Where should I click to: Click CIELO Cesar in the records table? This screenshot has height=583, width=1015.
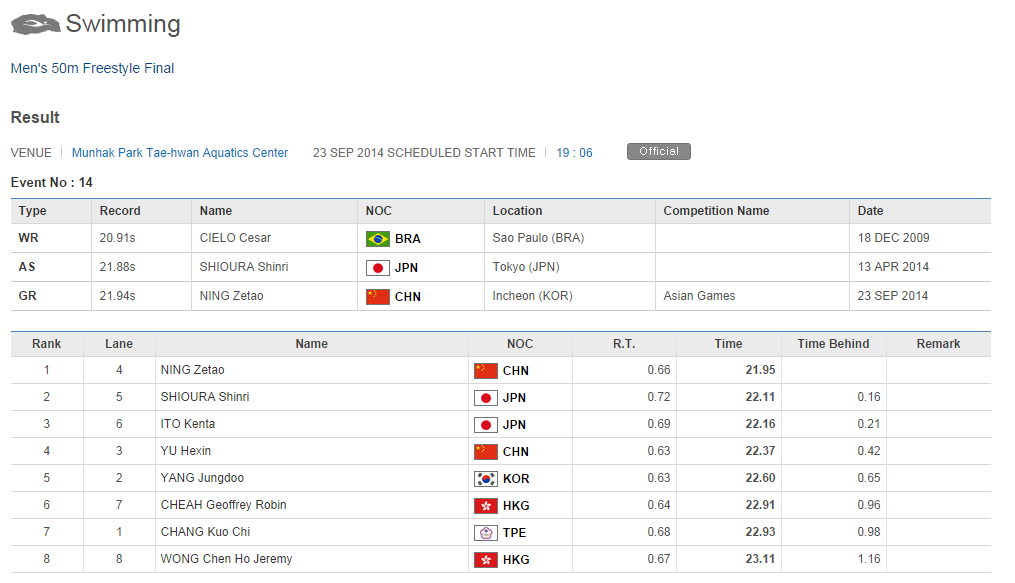point(235,239)
